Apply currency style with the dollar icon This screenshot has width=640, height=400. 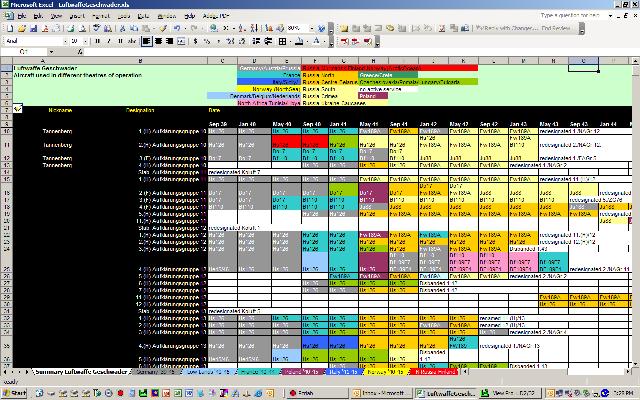click(x=196, y=41)
